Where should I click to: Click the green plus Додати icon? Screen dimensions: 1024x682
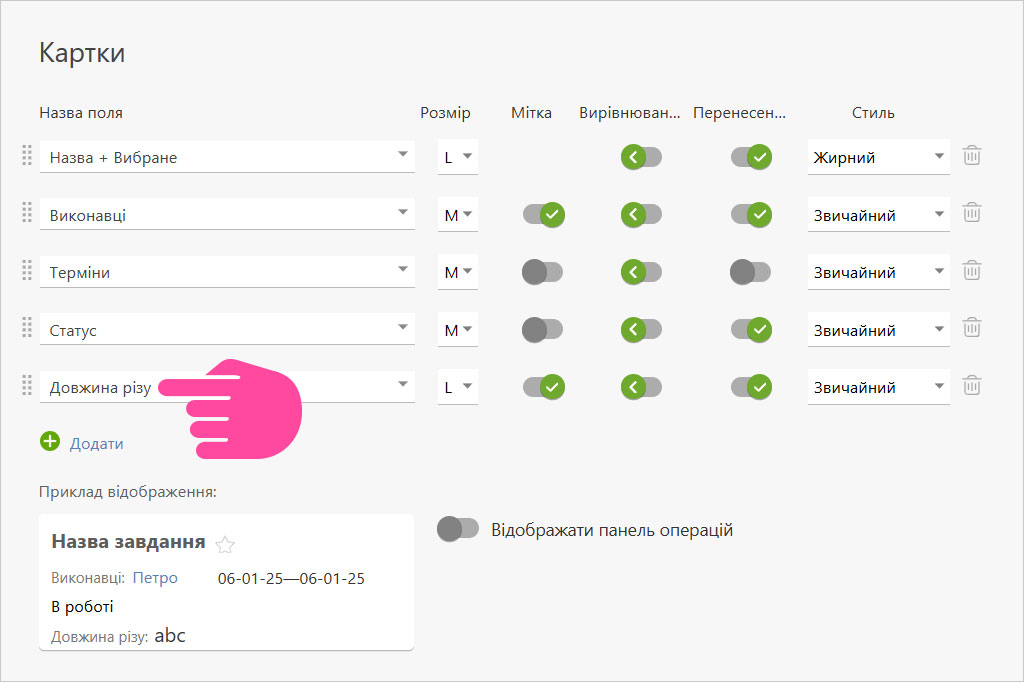[x=50, y=442]
